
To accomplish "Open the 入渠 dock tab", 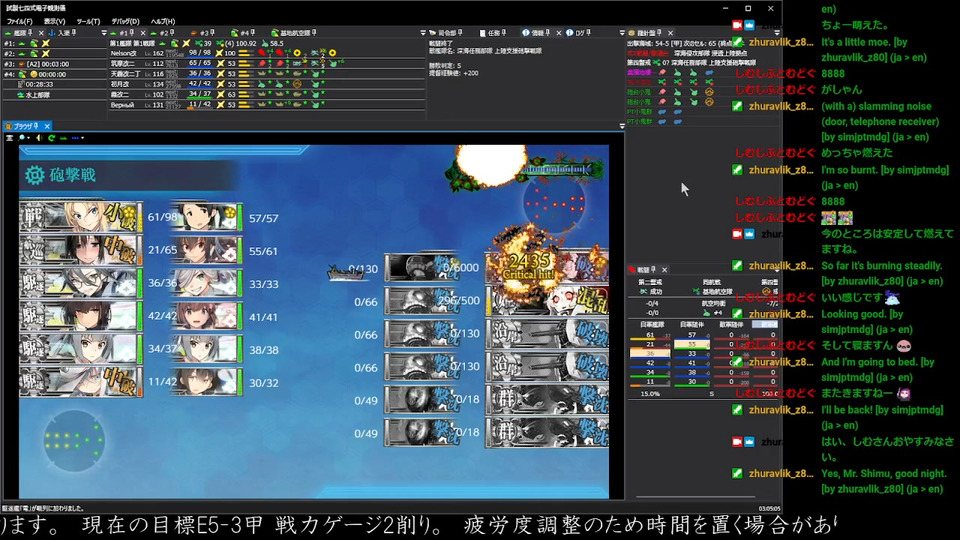I will pyautogui.click(x=64, y=33).
